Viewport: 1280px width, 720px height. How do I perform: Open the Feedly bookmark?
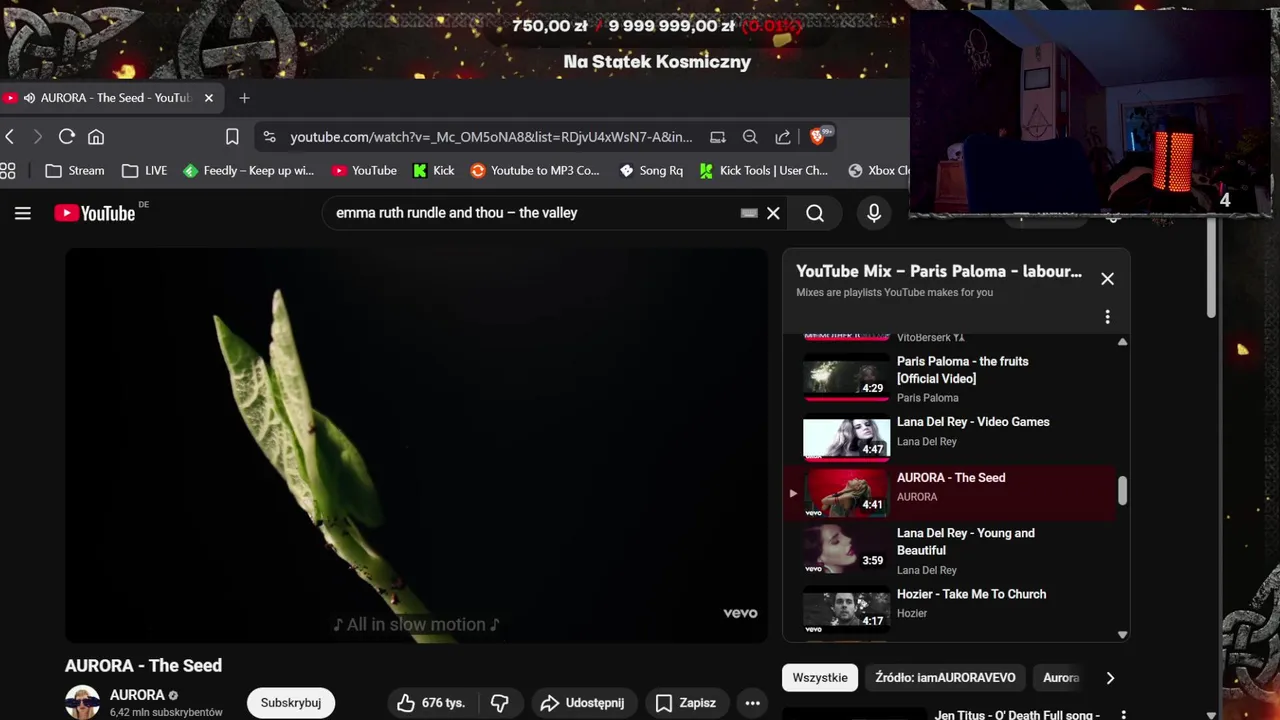point(249,171)
